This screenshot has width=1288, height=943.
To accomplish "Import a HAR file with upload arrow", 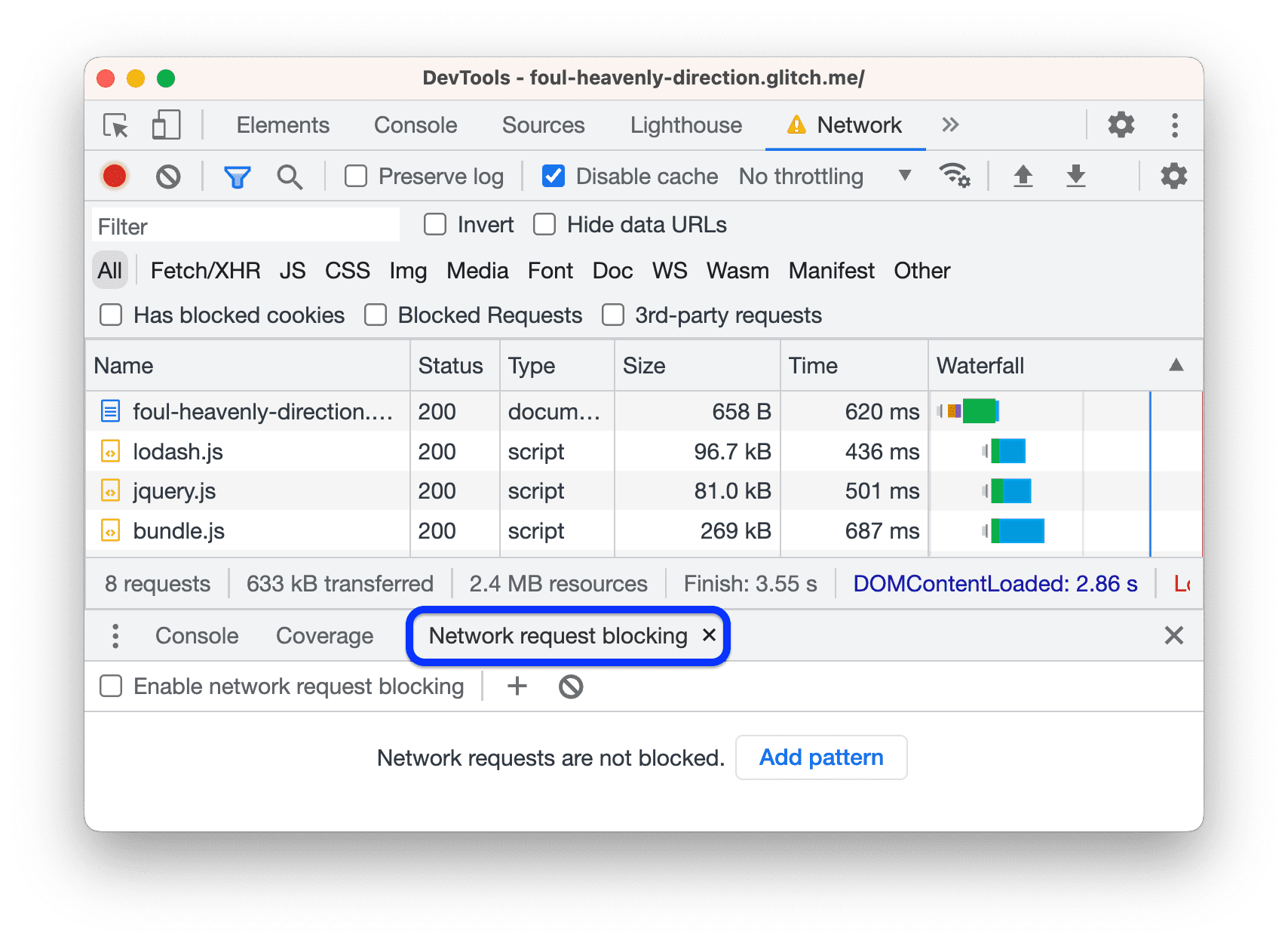I will tap(1023, 176).
